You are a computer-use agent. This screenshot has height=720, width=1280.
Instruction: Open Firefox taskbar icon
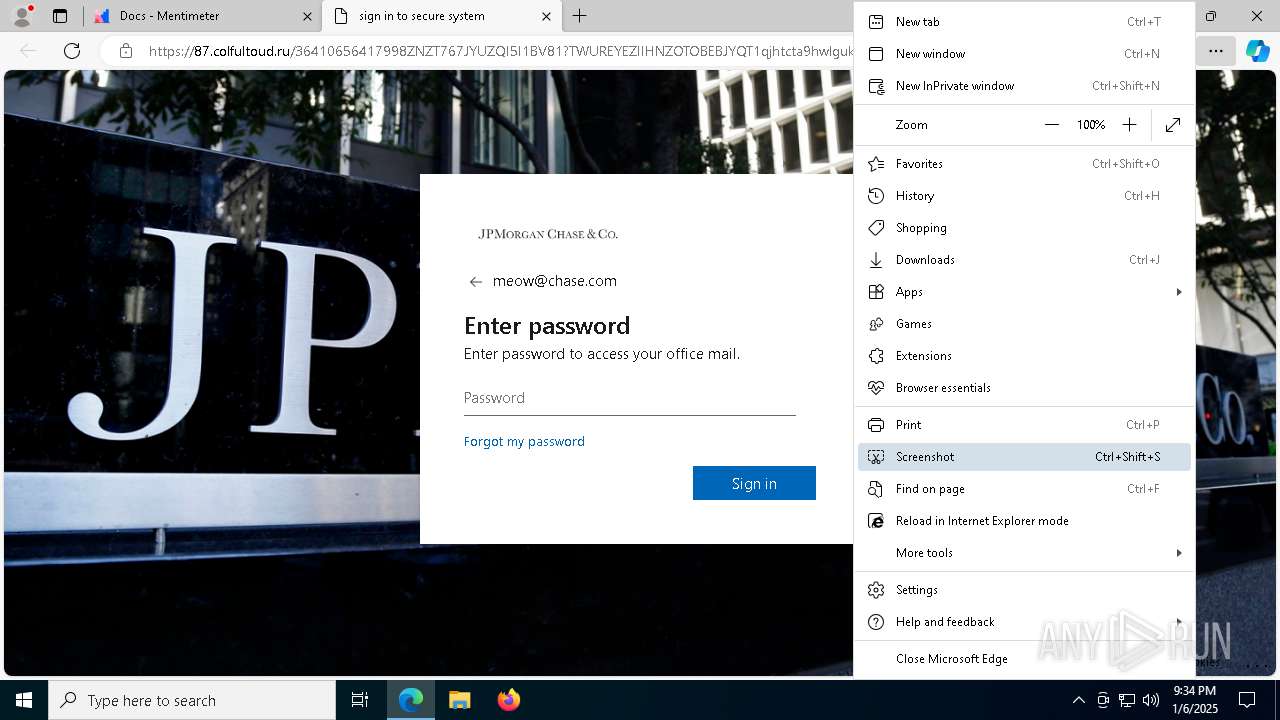pyautogui.click(x=508, y=700)
